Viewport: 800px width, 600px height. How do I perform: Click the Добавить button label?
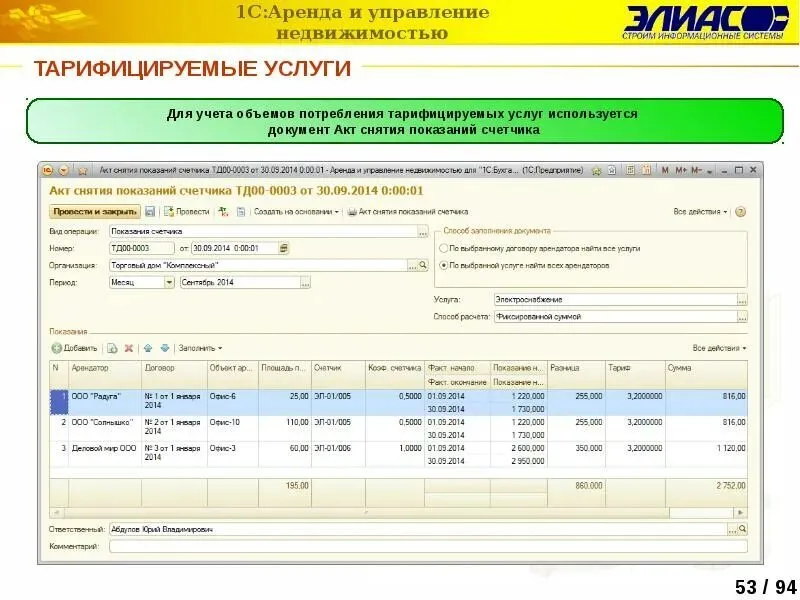[x=80, y=348]
